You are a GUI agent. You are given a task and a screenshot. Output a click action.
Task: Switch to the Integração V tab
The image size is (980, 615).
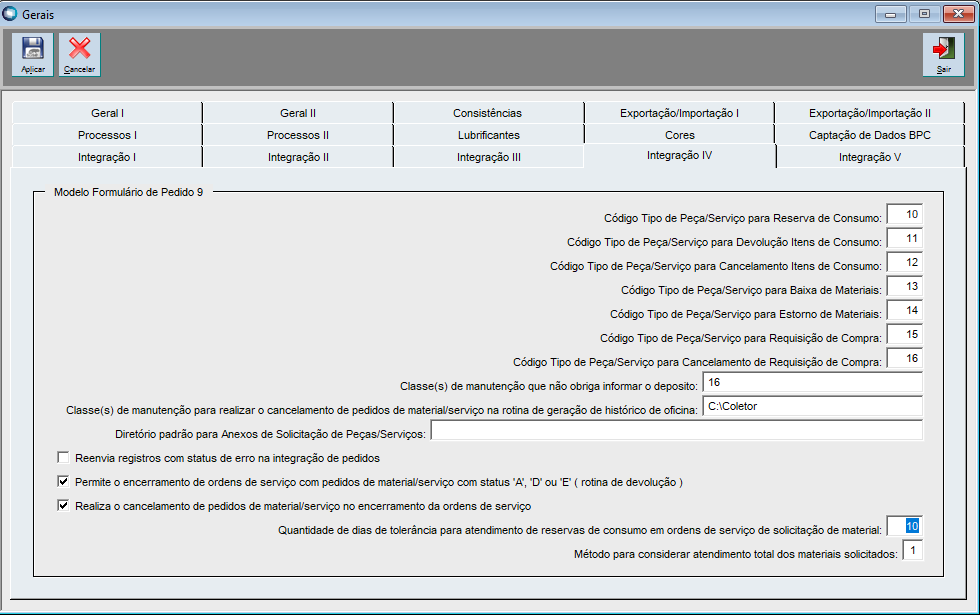click(x=869, y=157)
